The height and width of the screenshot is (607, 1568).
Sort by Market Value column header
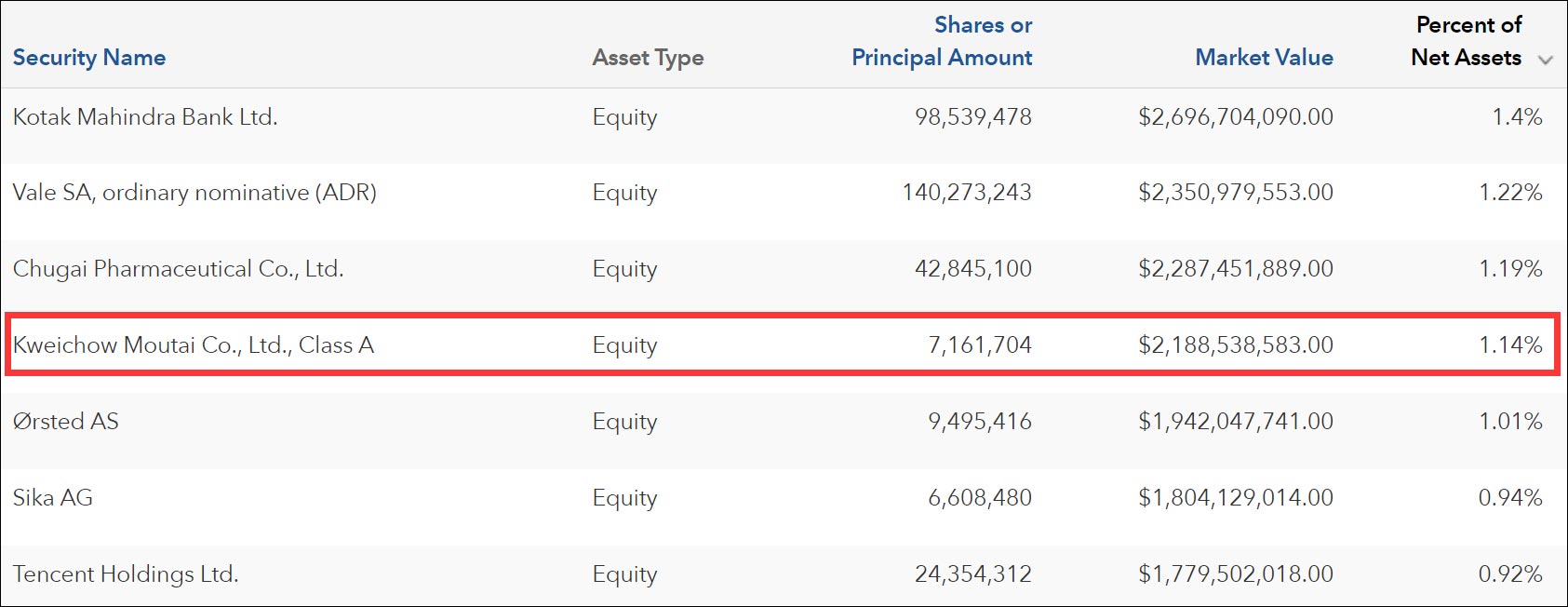coord(1264,58)
